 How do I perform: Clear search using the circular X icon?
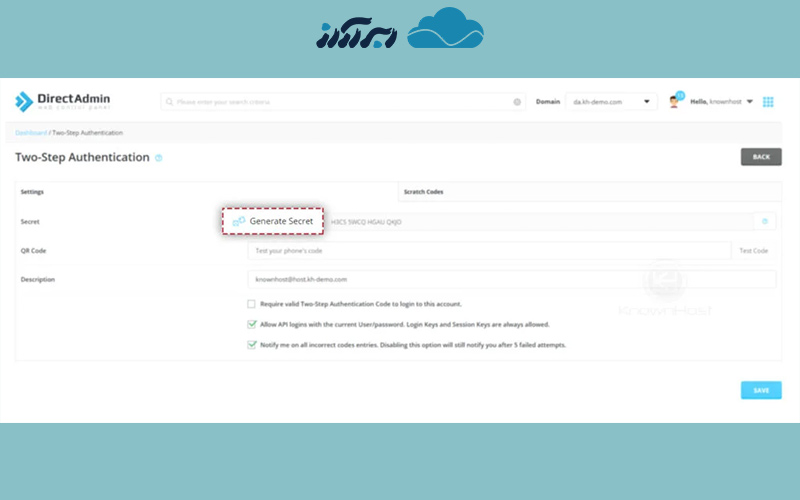(517, 102)
